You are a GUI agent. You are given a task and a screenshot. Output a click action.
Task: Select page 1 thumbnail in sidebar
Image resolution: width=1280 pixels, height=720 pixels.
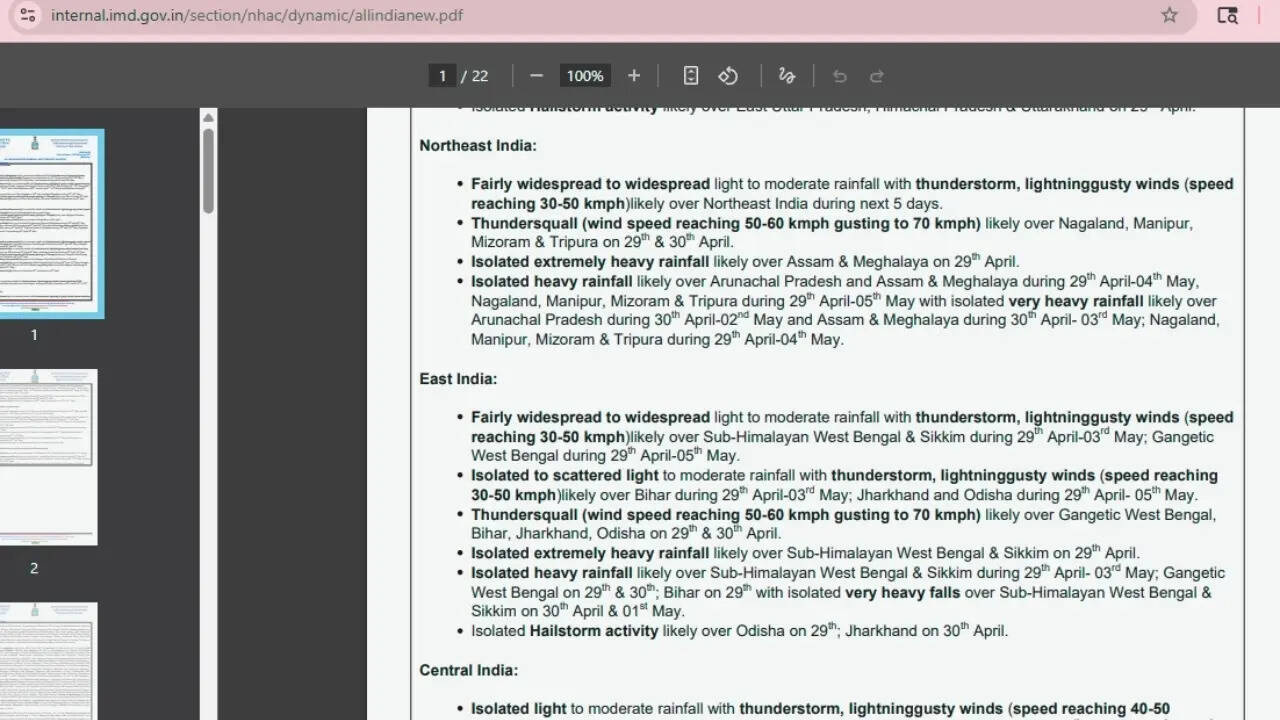[x=48, y=224]
